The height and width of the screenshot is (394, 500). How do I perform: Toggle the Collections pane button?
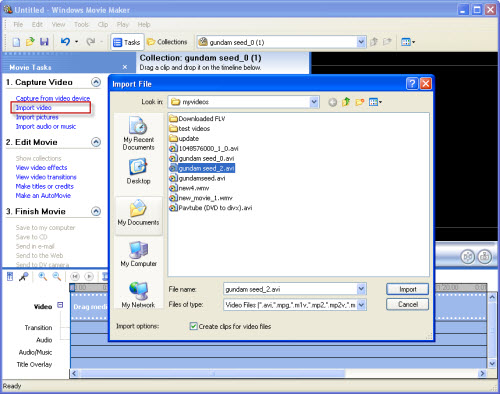point(167,42)
